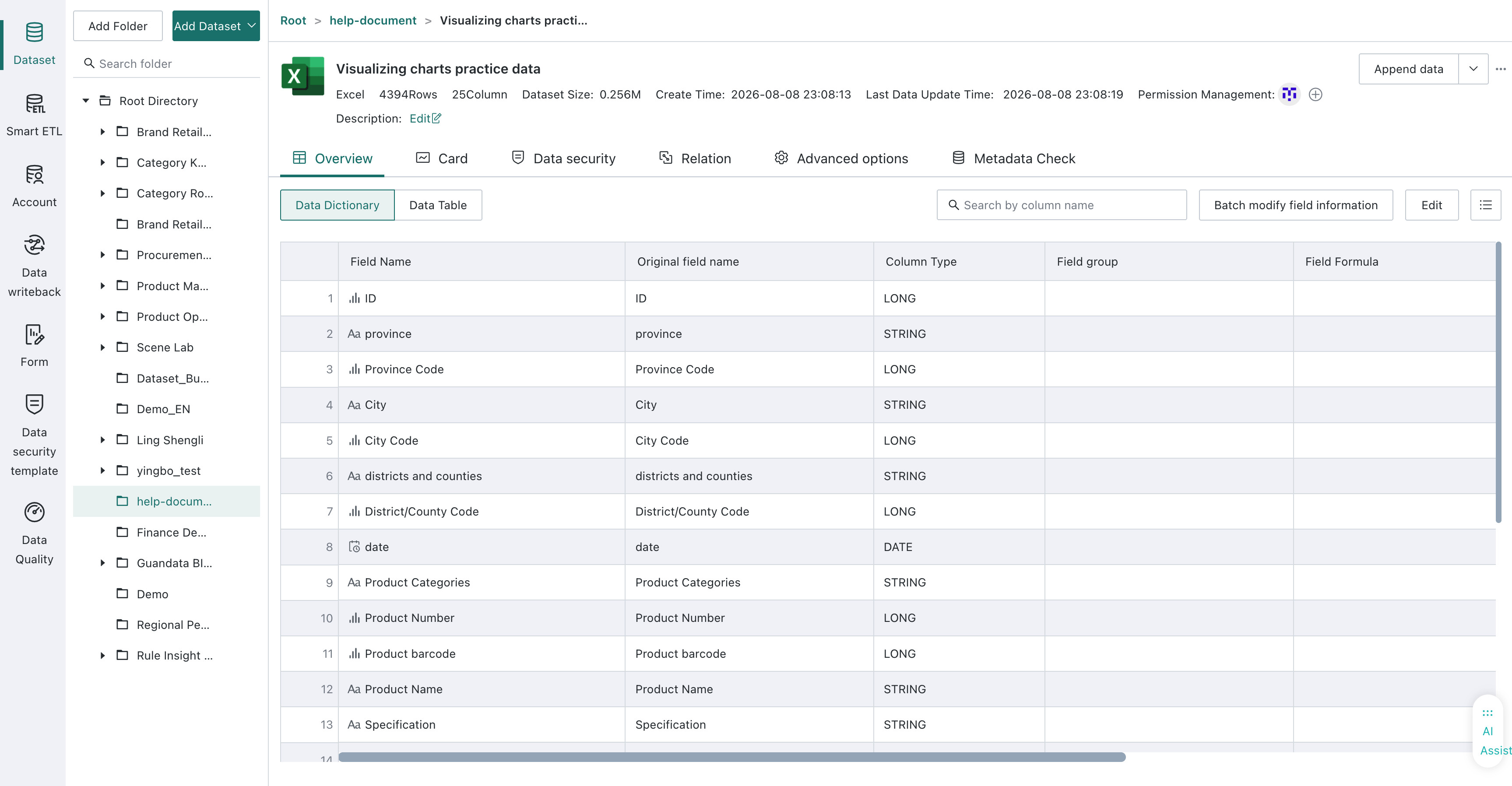The image size is (1512, 786).
Task: Click the folder icon of Demo_EN
Action: pyautogui.click(x=122, y=409)
